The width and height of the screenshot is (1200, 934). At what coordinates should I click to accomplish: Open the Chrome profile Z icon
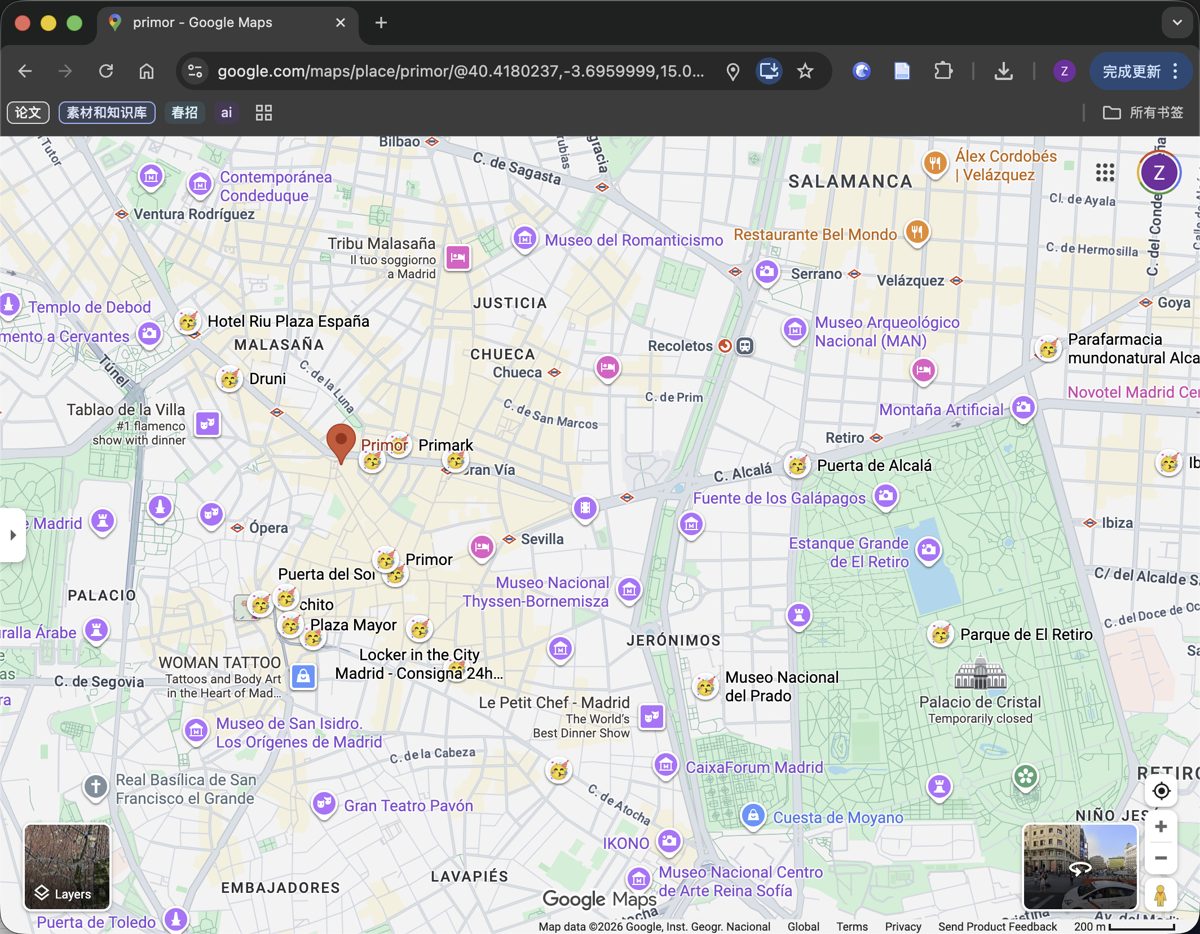point(1064,71)
